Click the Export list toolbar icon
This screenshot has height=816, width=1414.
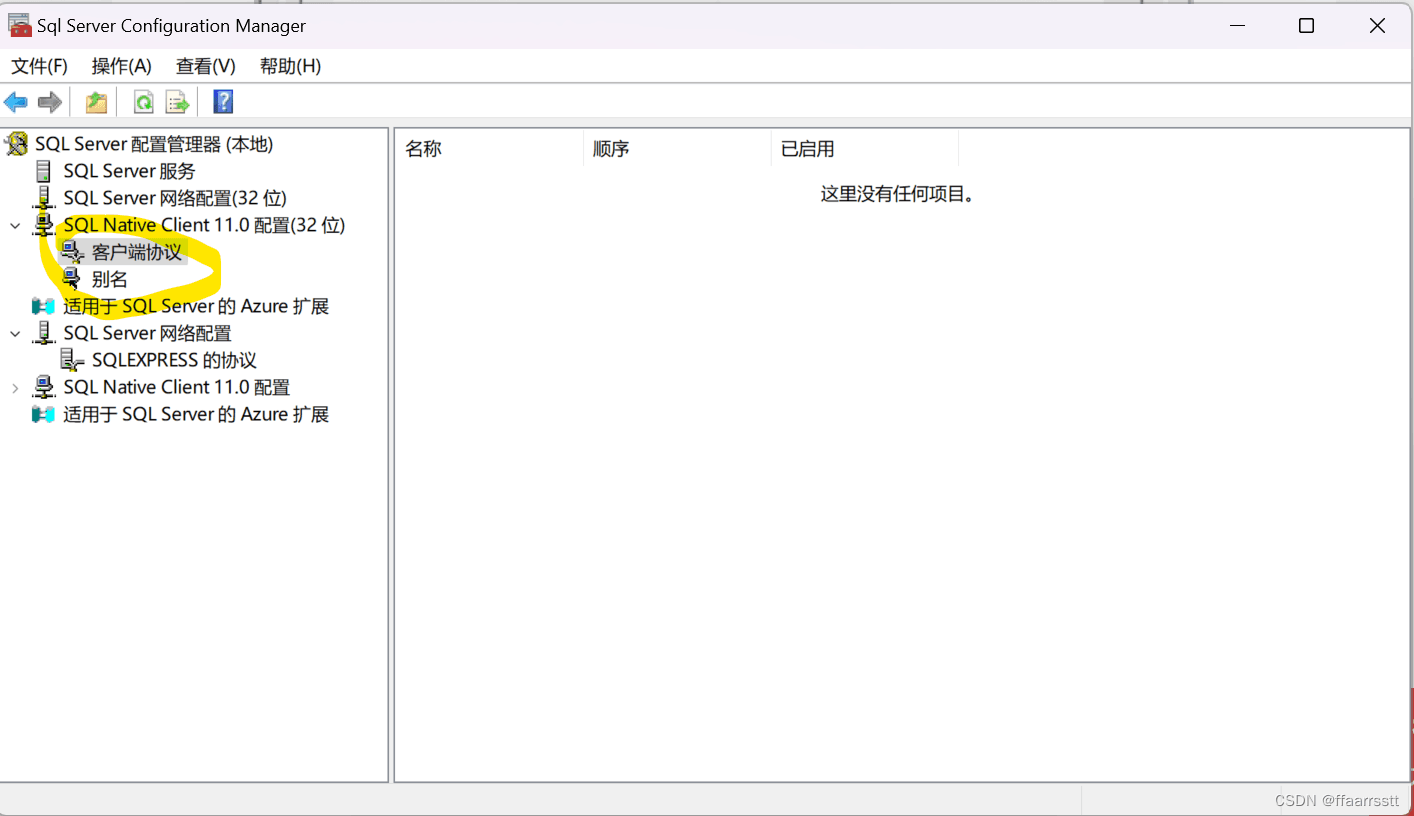[x=177, y=102]
